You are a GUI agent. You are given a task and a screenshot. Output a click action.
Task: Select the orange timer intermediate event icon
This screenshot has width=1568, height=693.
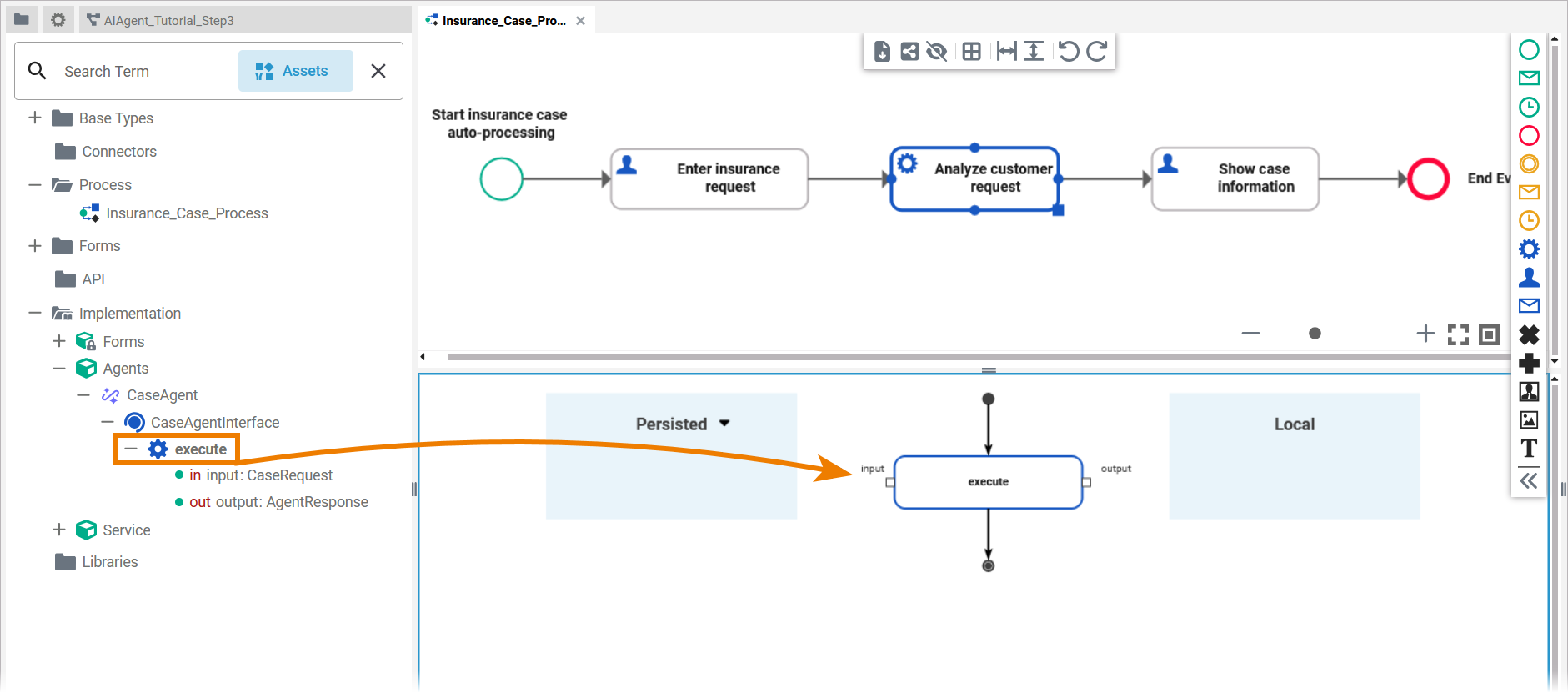[1529, 220]
